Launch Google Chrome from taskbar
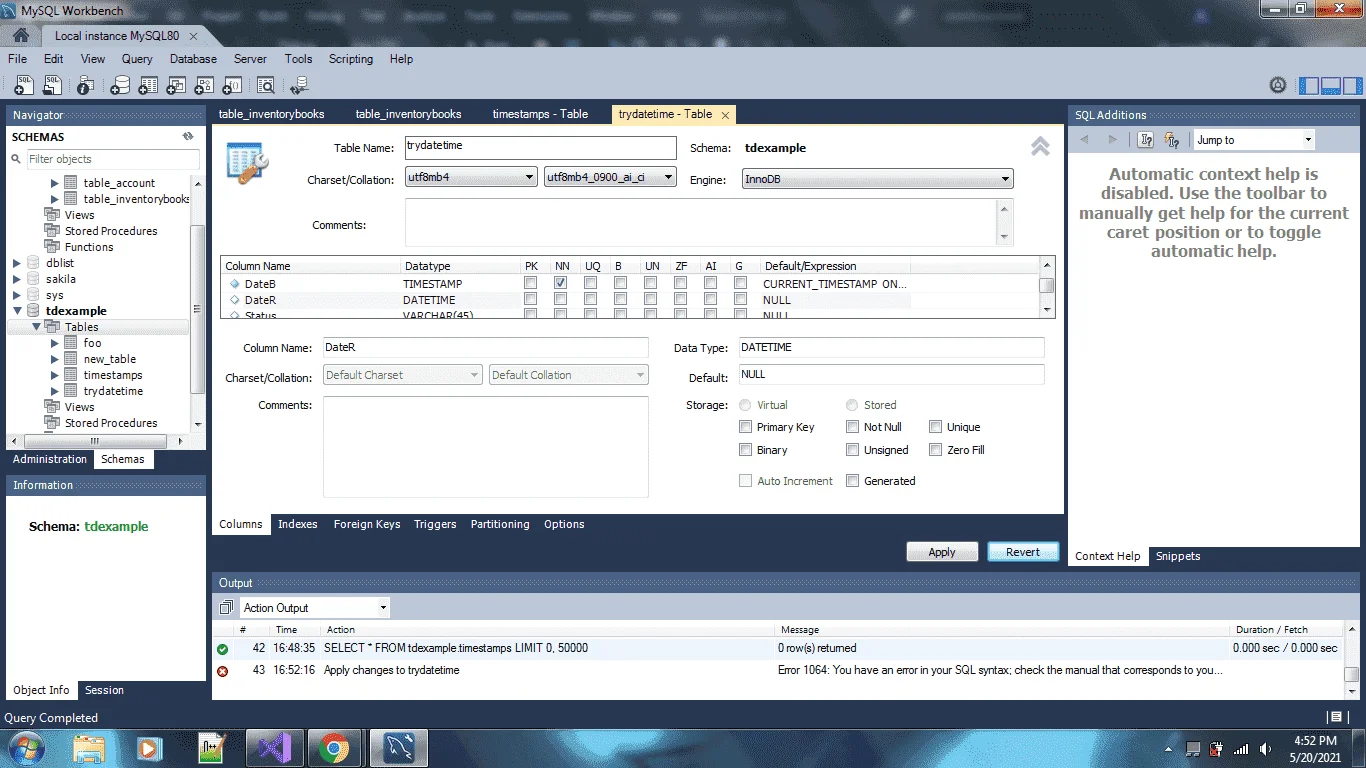The width and height of the screenshot is (1366, 768). point(334,748)
